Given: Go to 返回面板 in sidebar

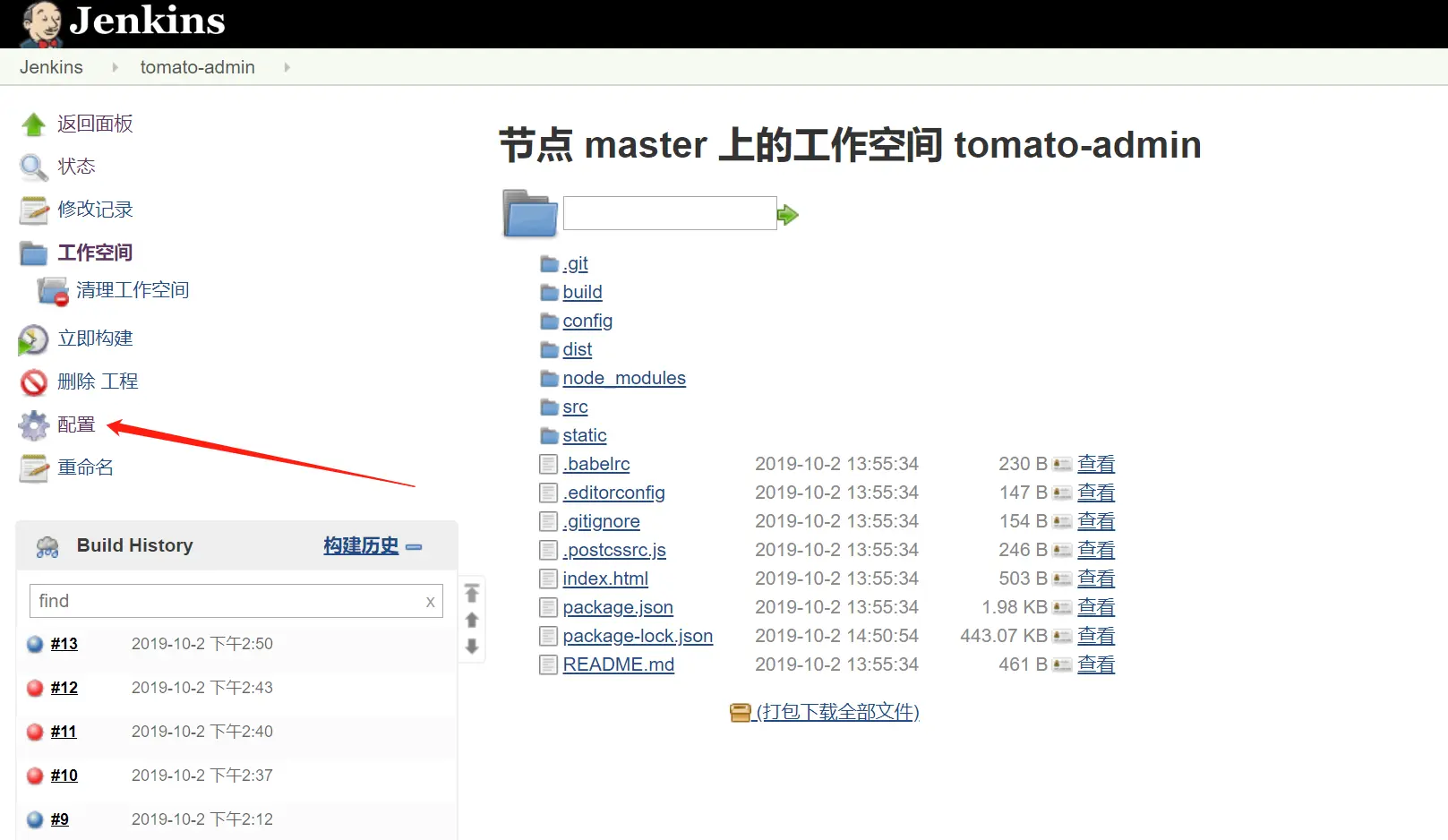Looking at the screenshot, I should tap(96, 124).
